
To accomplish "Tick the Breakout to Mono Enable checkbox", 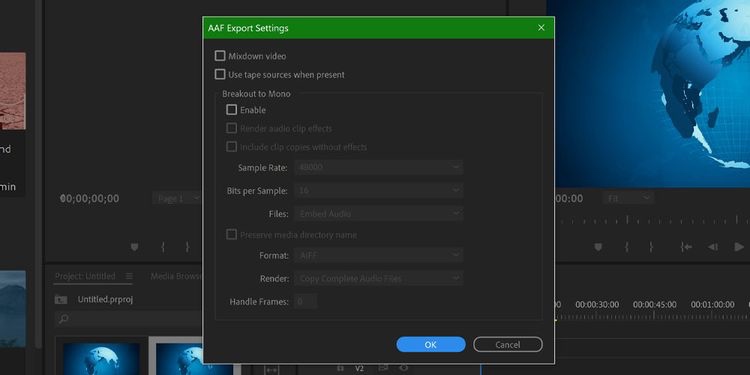I will [x=232, y=110].
